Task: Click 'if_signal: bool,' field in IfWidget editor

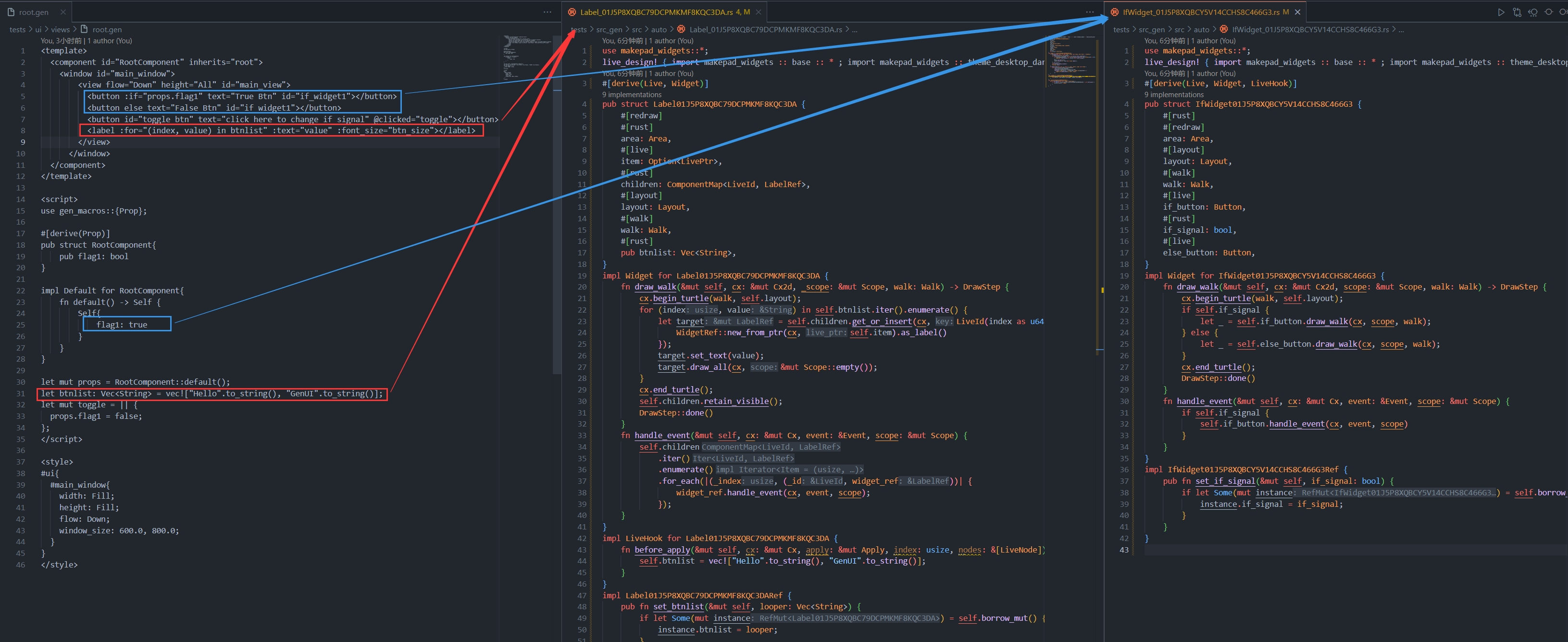Action: point(1200,230)
